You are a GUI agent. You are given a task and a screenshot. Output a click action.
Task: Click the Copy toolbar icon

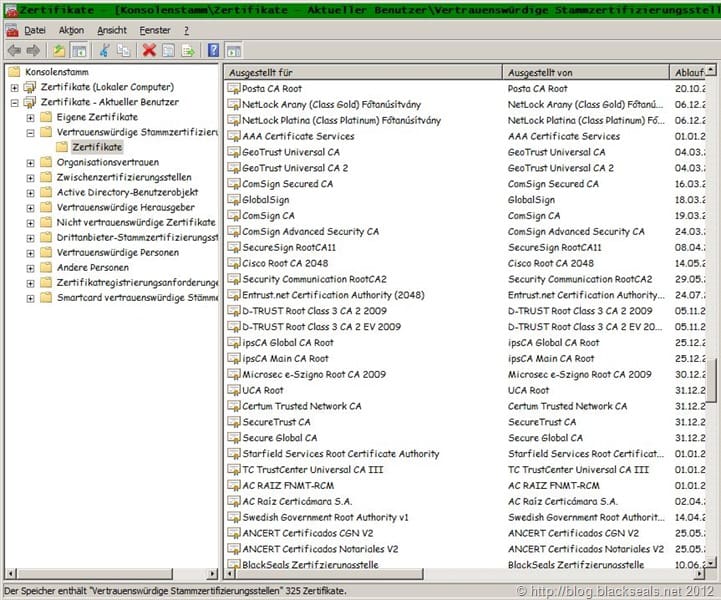tap(123, 51)
